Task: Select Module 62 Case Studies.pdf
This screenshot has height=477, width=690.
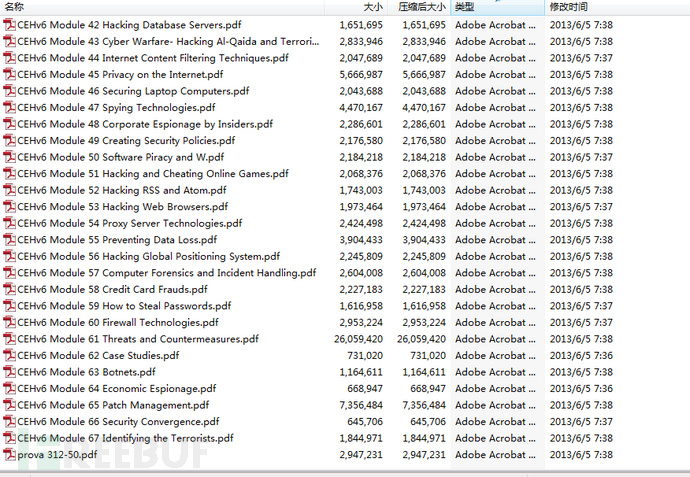Action: click(x=98, y=356)
